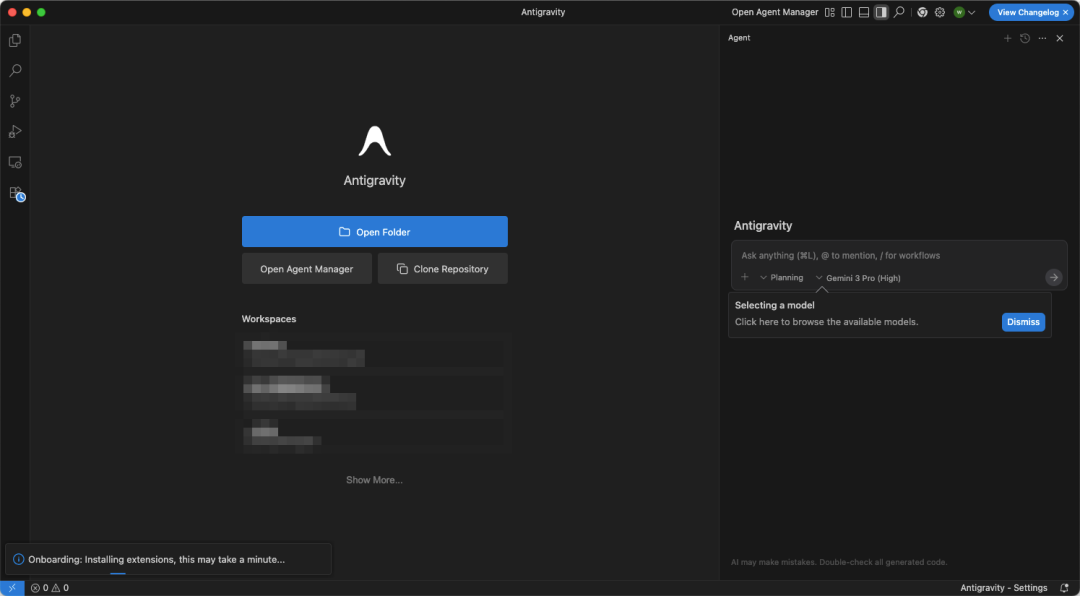Viewport: 1080px width, 596px height.
Task: Open the Antigravity browser icon in the toolbar
Action: (x=922, y=12)
